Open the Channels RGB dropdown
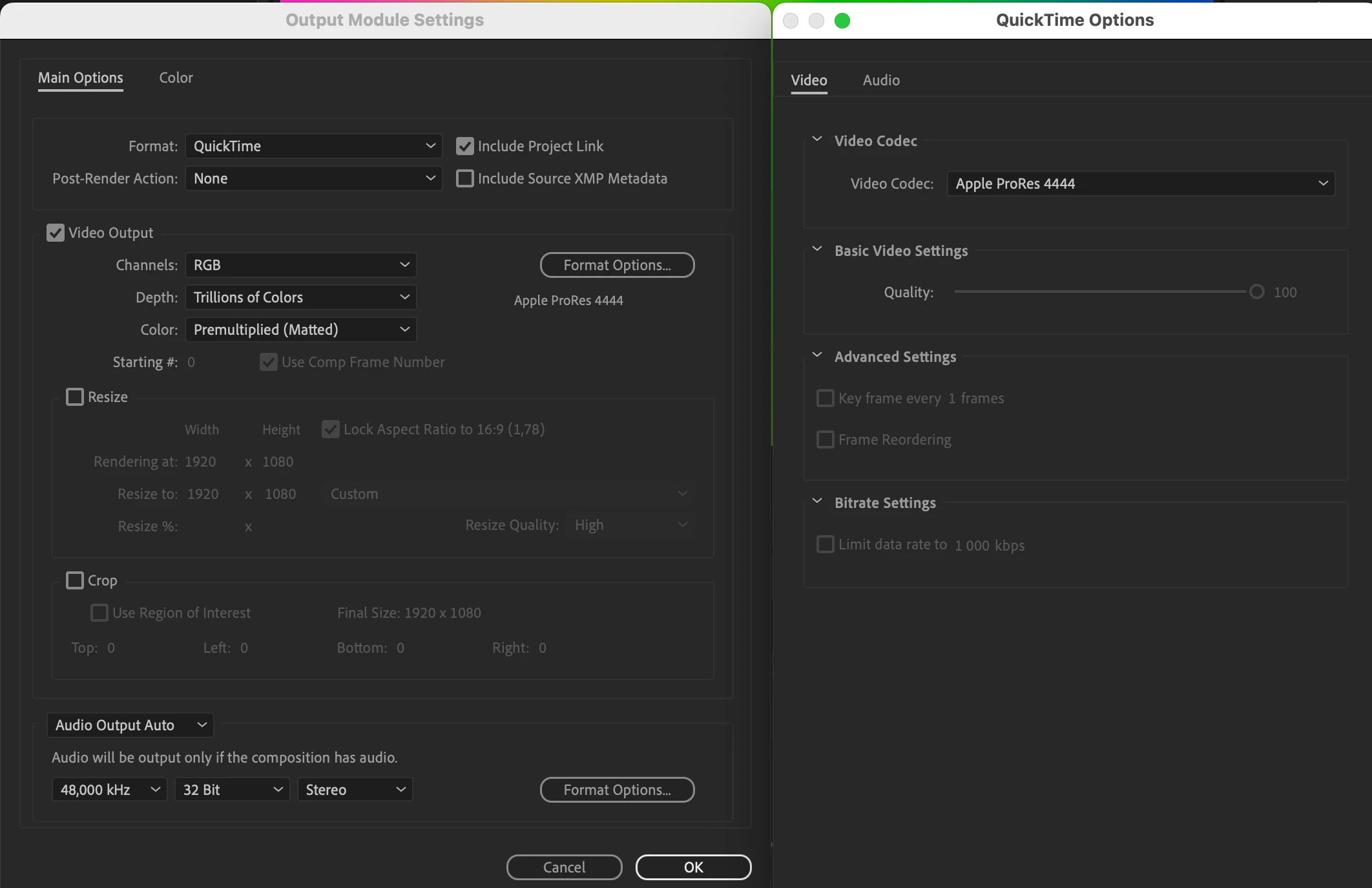The height and width of the screenshot is (888, 1372). coord(300,265)
